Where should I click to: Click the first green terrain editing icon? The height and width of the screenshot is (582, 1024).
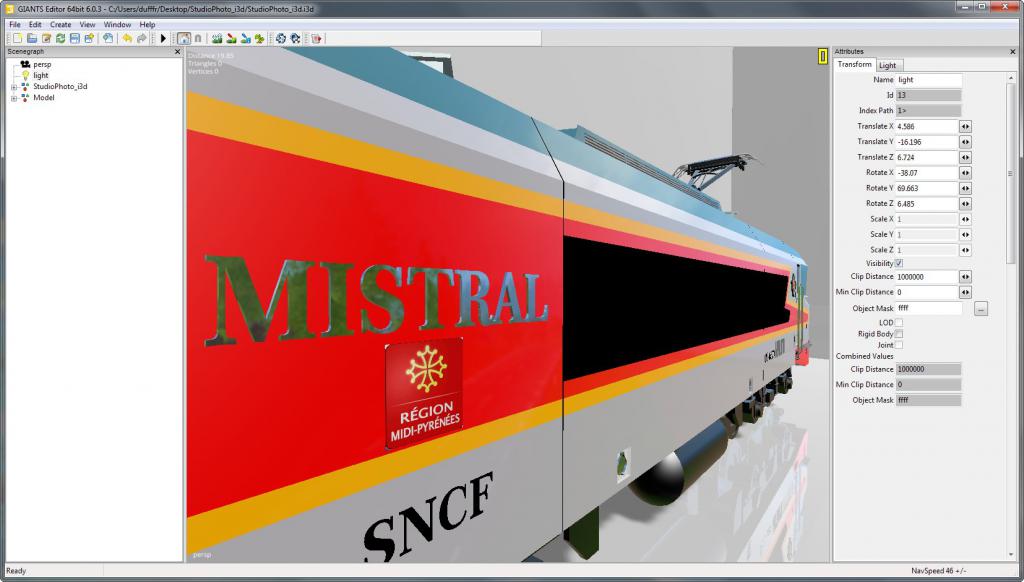click(217, 39)
